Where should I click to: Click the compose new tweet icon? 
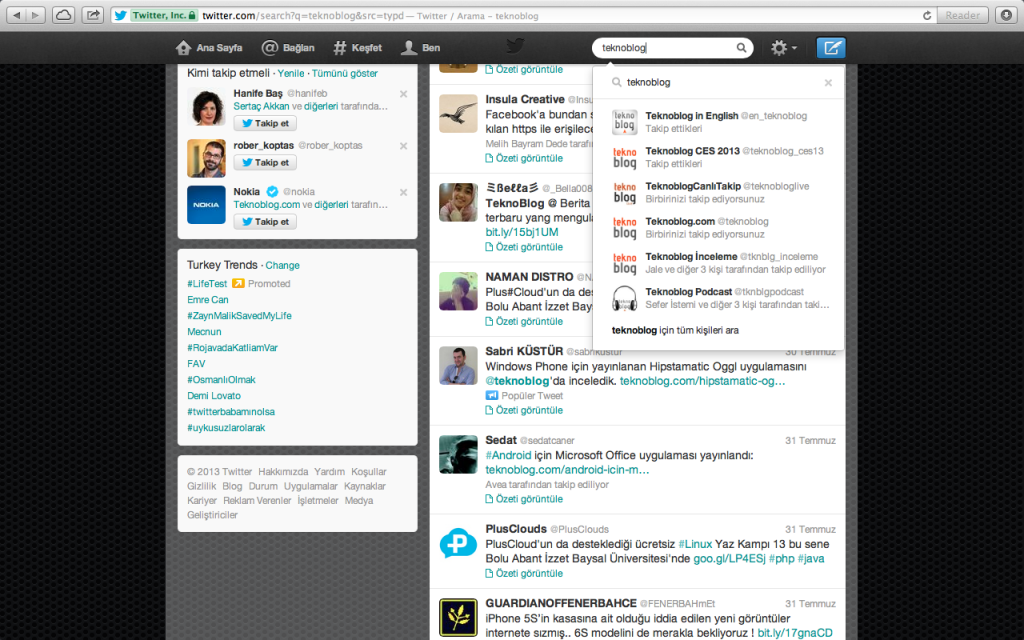[x=831, y=47]
